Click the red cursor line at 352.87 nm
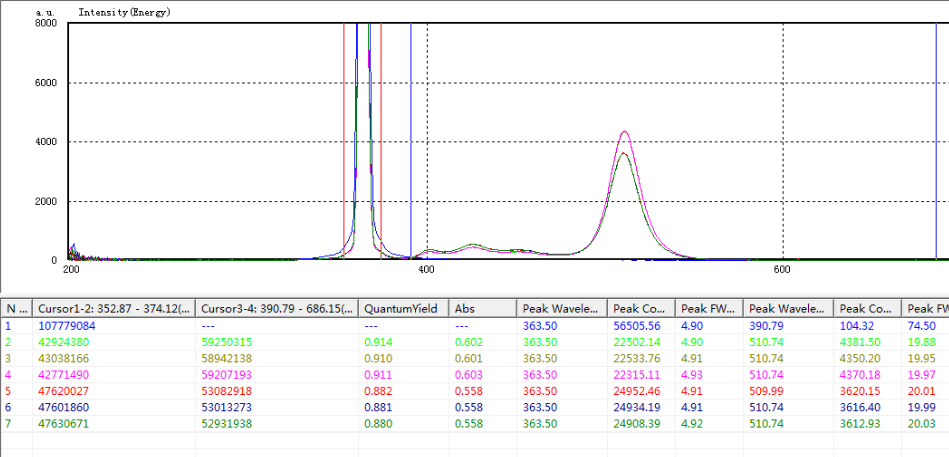This screenshot has height=457, width=949. pos(344,140)
